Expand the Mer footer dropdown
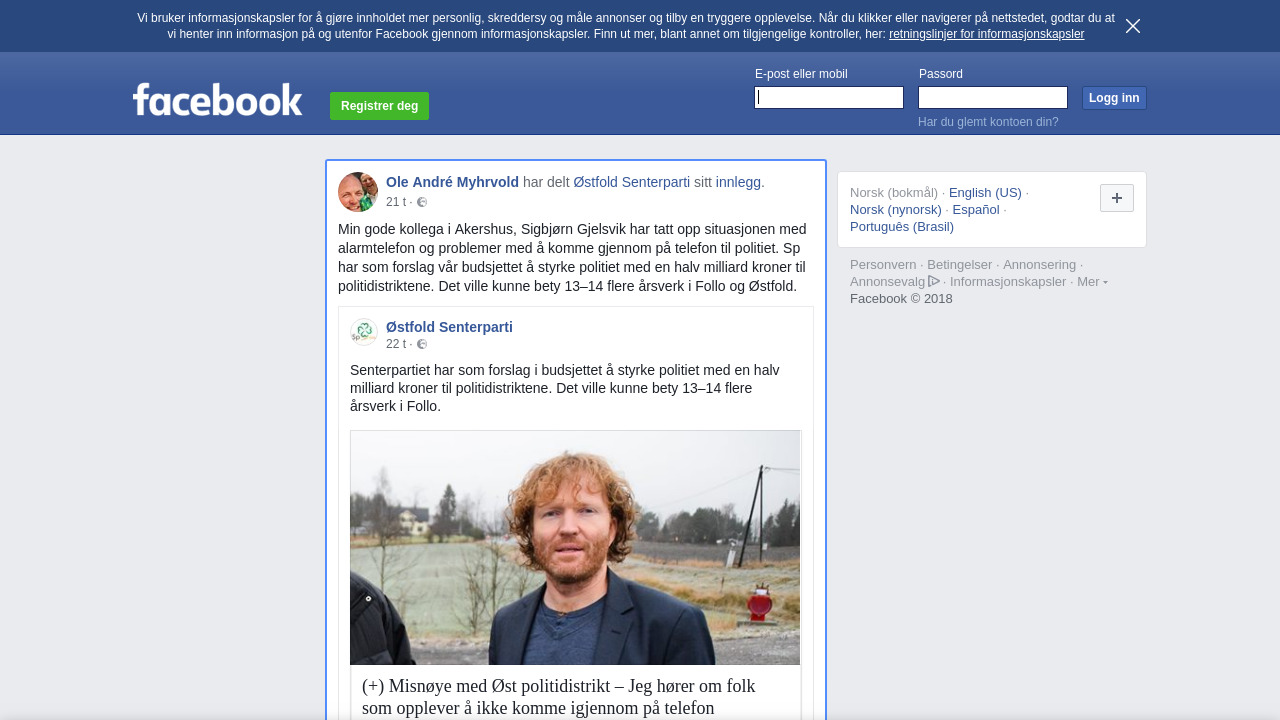 tap(1092, 282)
